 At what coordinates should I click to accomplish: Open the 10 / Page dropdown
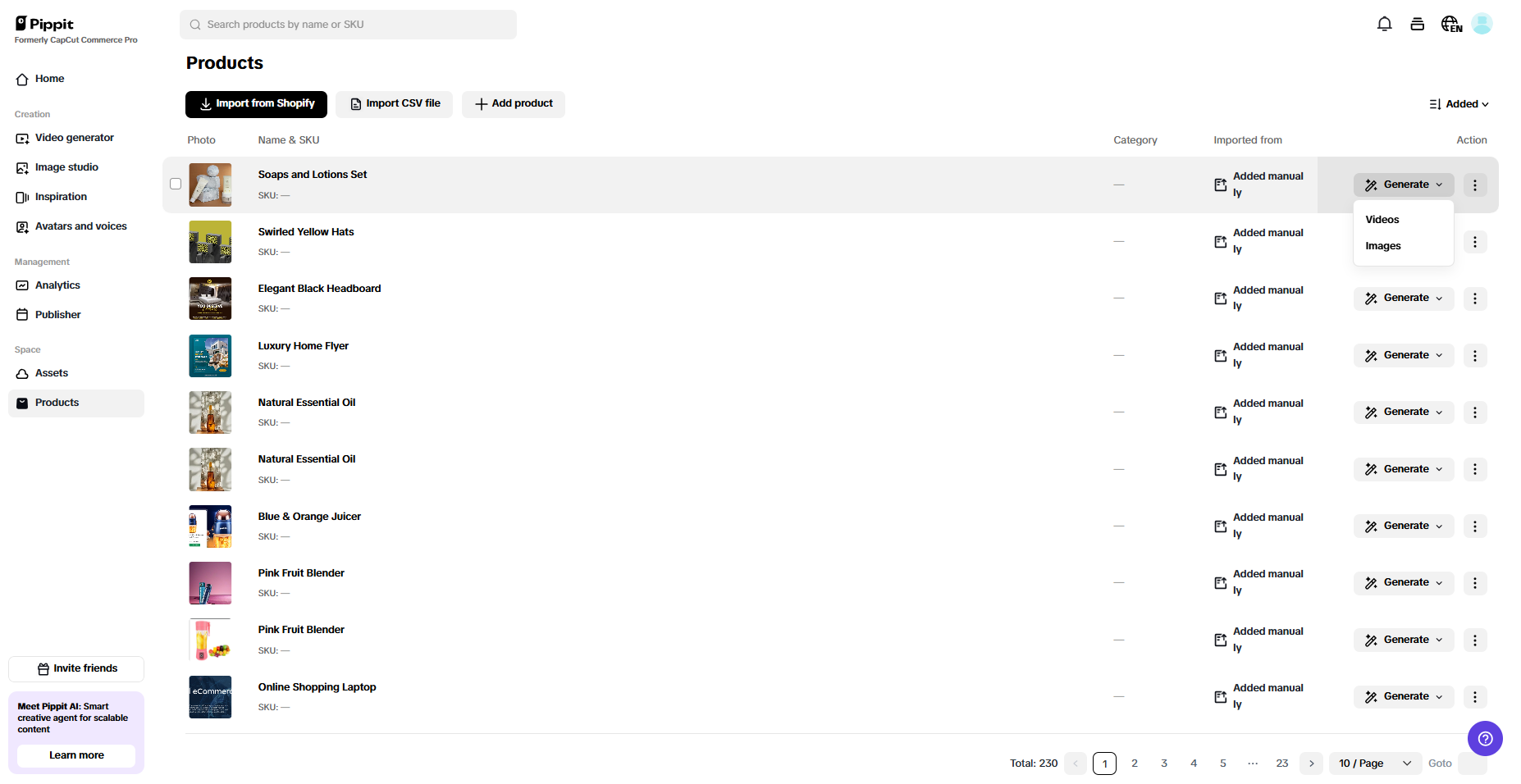click(x=1375, y=763)
